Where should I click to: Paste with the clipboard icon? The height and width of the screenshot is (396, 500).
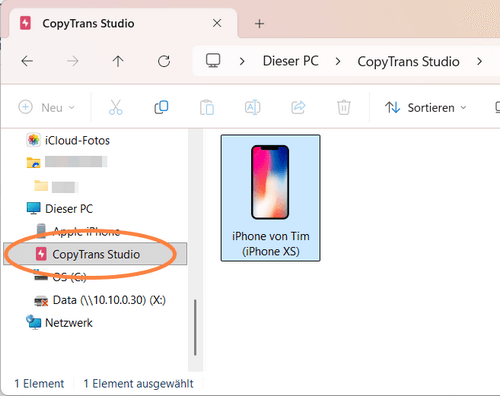point(207,107)
